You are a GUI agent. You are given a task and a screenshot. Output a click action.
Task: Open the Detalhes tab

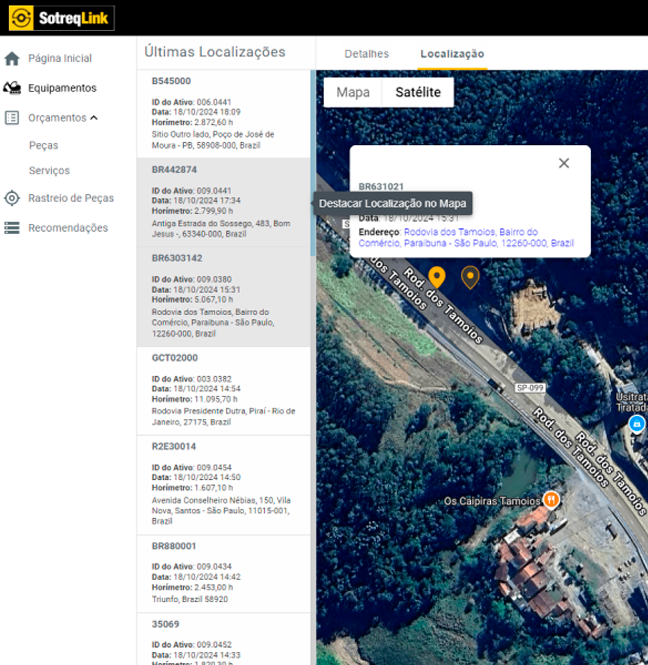click(x=366, y=54)
